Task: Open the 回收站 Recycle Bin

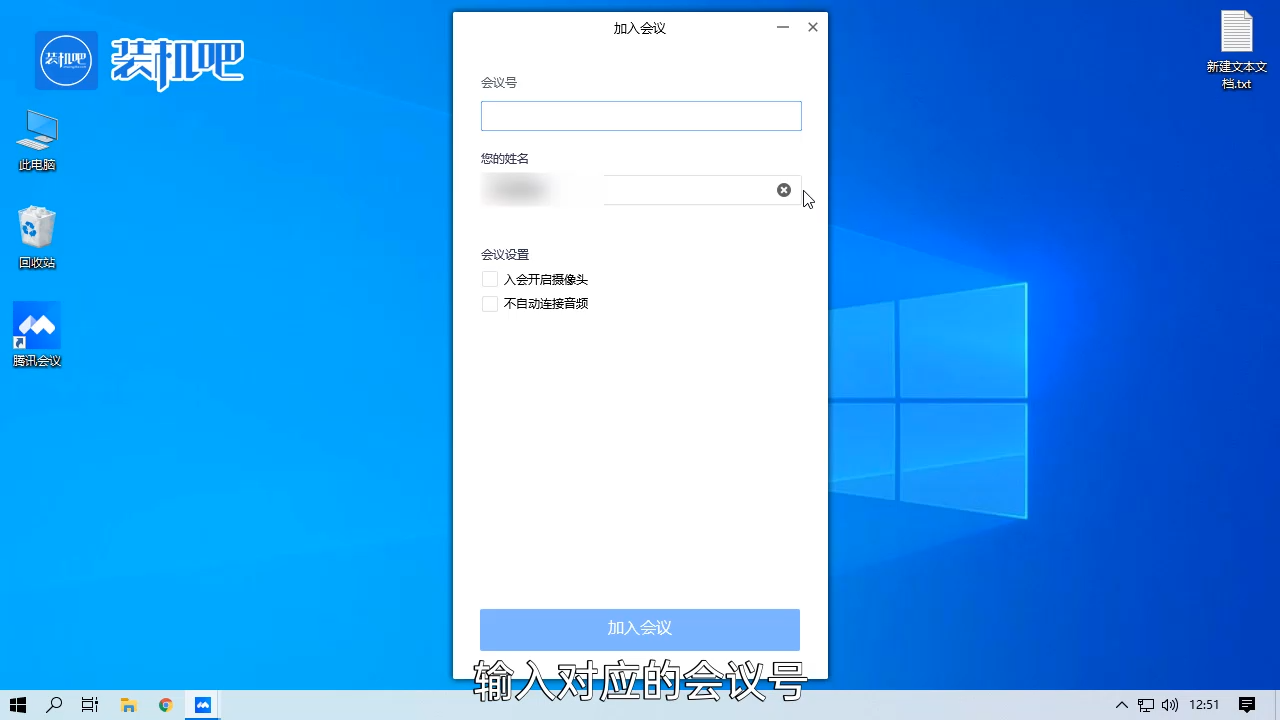Action: click(x=36, y=228)
